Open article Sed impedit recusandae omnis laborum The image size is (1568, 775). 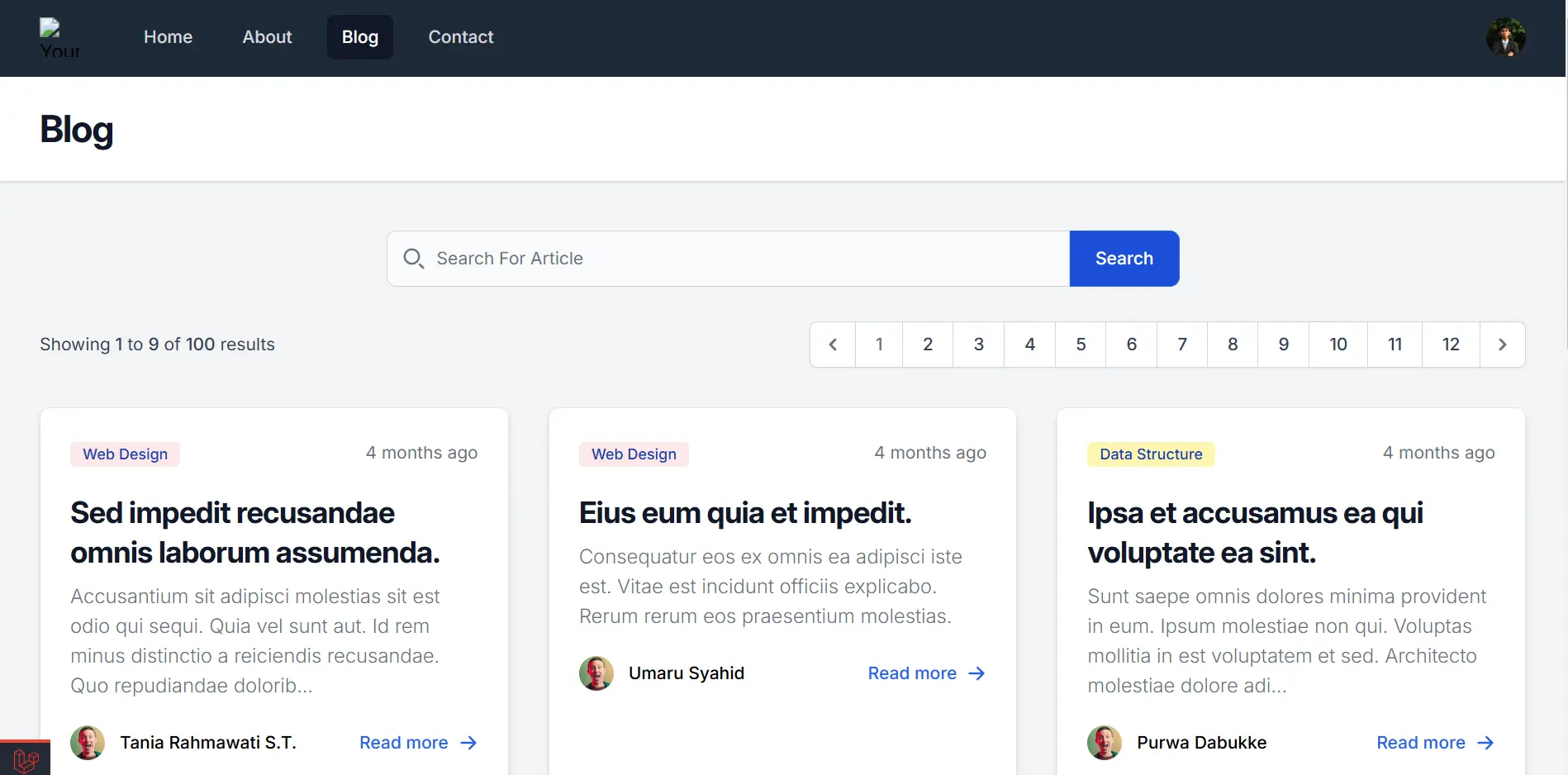point(255,533)
